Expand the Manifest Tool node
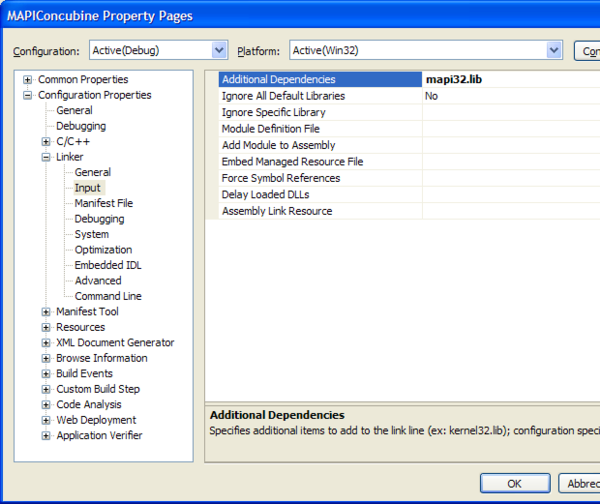This screenshot has height=504, width=600. (46, 312)
